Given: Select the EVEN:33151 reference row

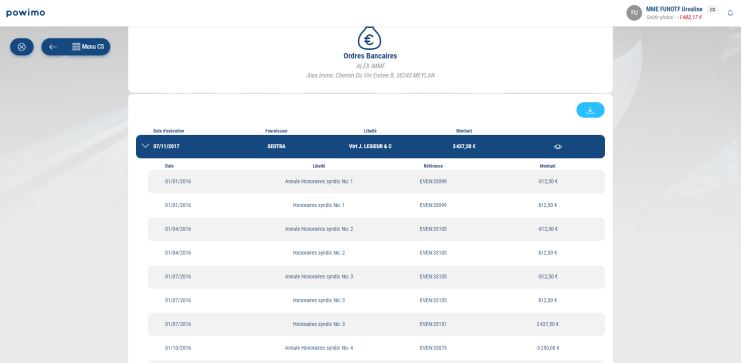Looking at the screenshot, I should click(x=376, y=324).
